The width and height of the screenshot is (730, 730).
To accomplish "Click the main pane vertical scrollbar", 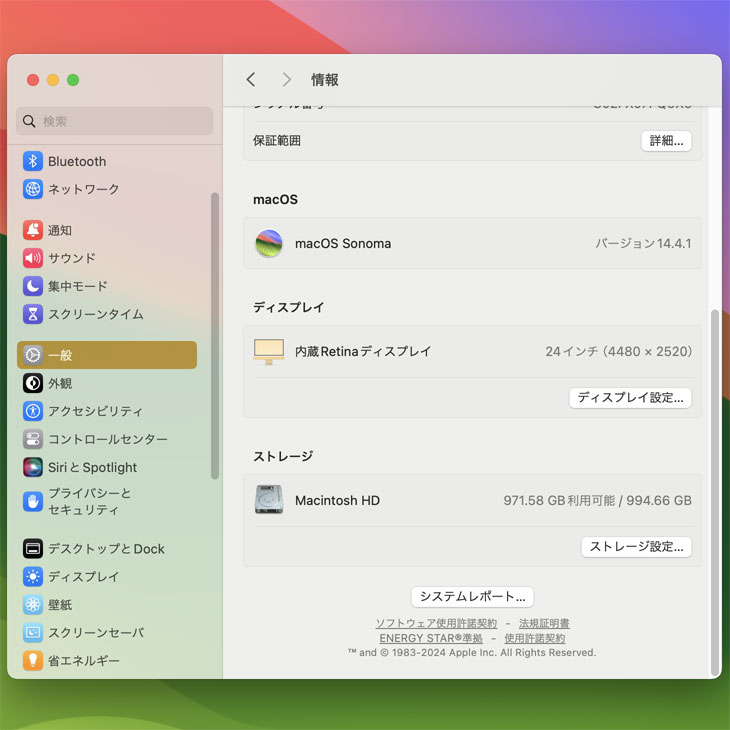I will [715, 493].
